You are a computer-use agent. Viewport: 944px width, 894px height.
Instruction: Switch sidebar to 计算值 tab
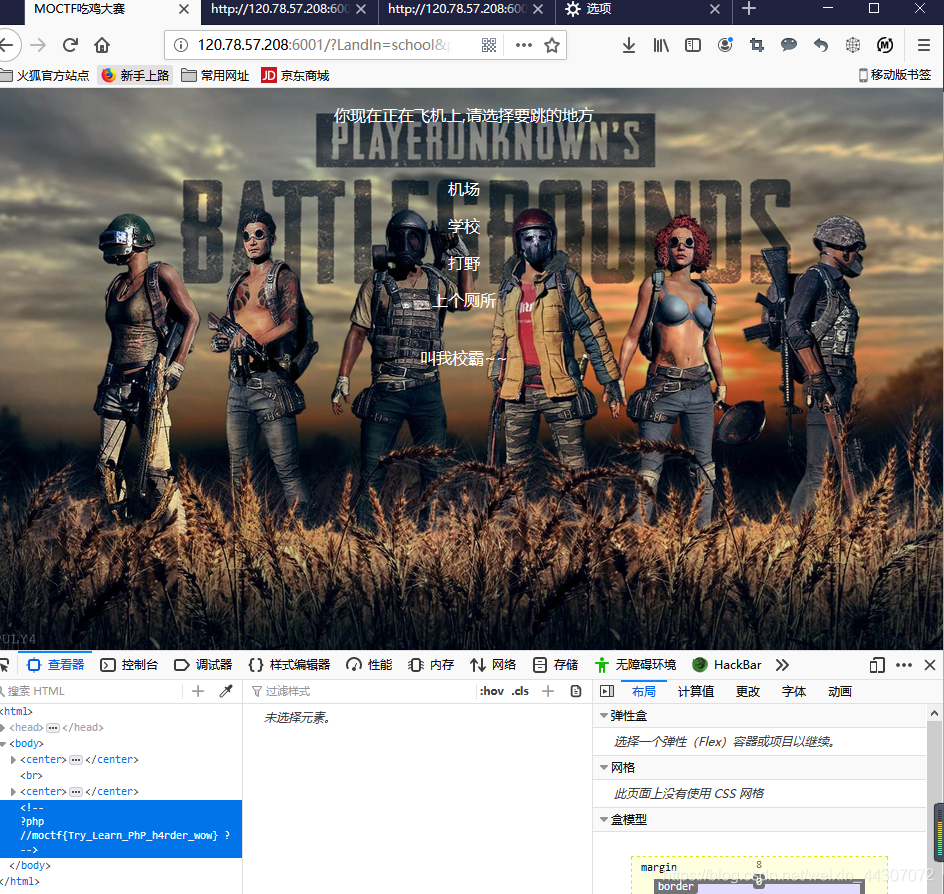coord(695,692)
